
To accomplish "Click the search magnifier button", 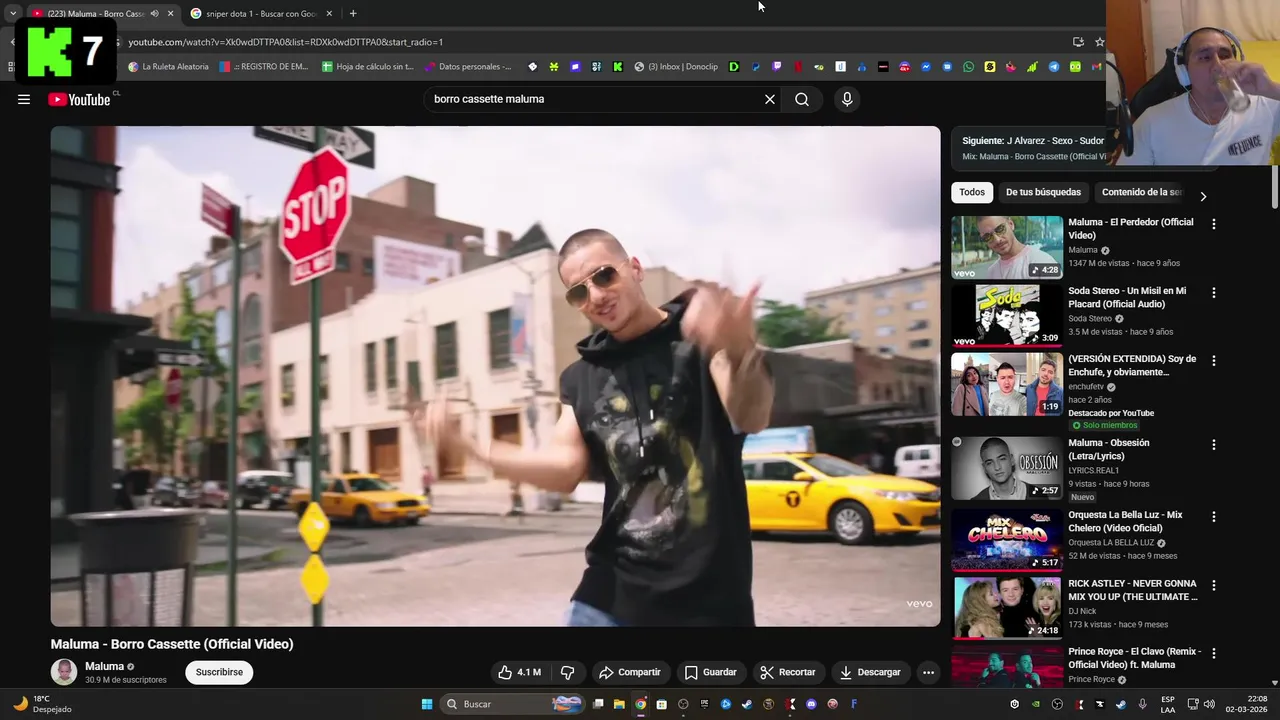I will click(x=802, y=99).
